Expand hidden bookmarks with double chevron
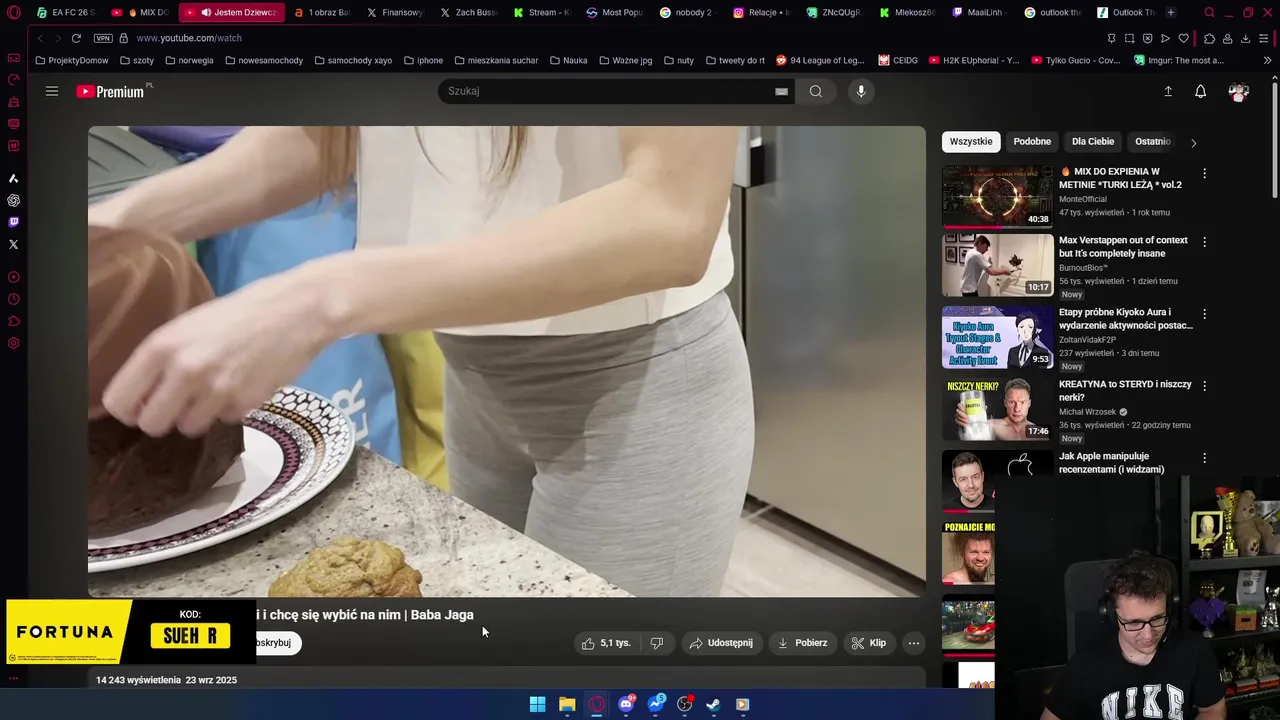This screenshot has height=720, width=1280. 1267,60
